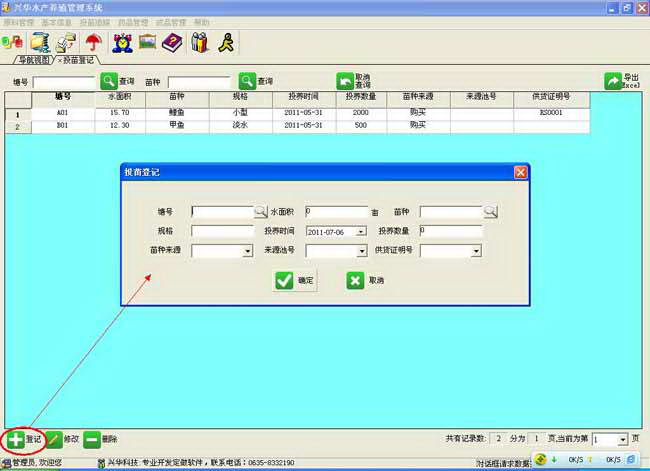Image resolution: width=650 pixels, height=471 pixels.
Task: Click the 导出 Excel export arrow icon
Action: tap(613, 81)
